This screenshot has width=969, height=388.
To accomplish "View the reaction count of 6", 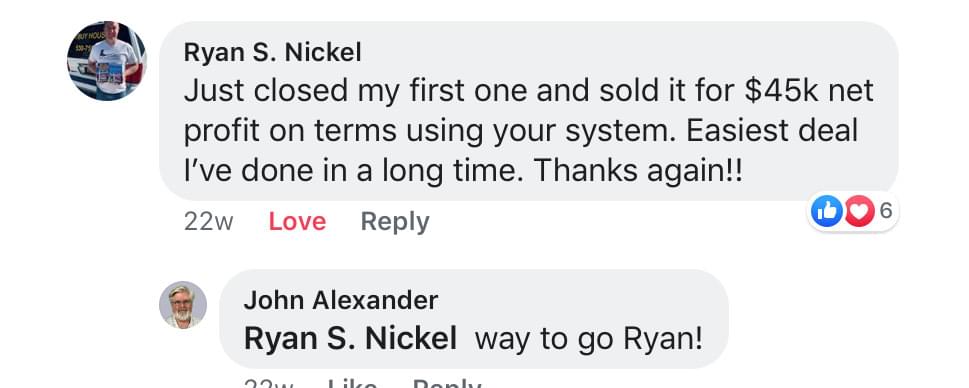I will tap(886, 211).
